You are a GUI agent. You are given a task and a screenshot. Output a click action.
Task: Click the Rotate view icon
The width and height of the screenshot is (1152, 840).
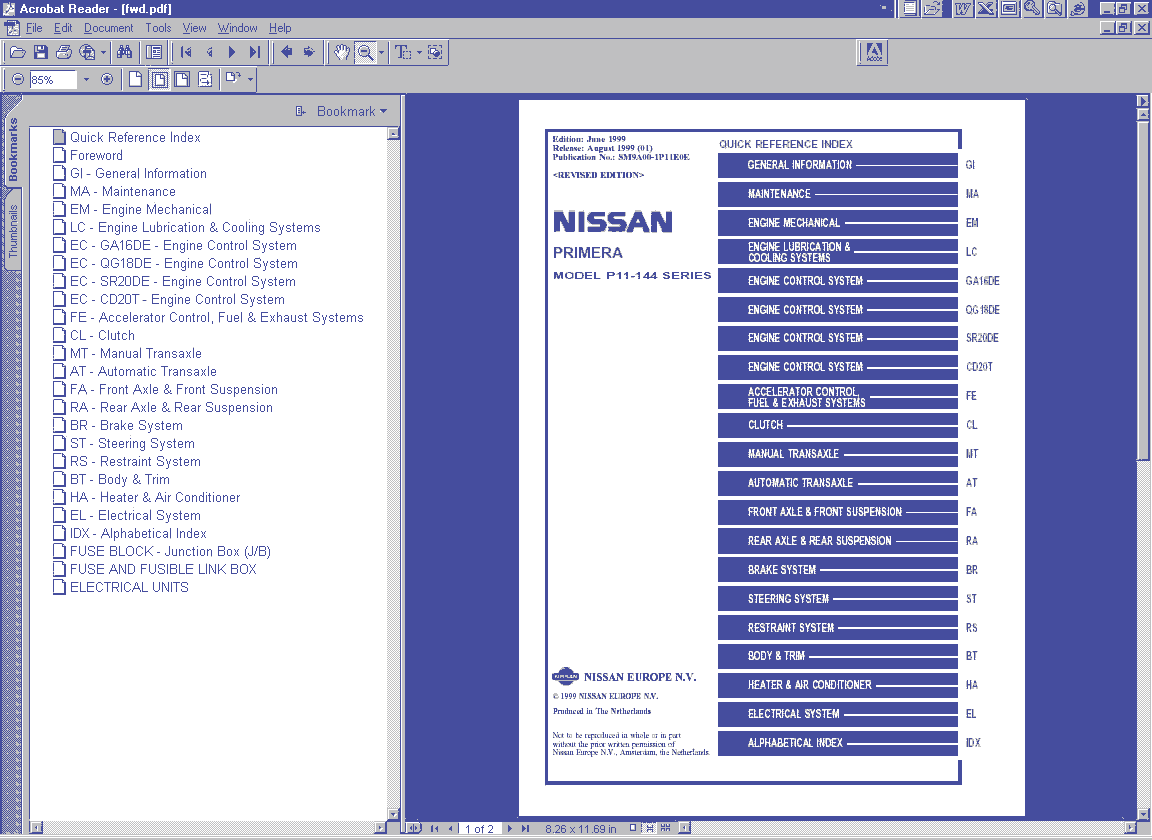(233, 78)
